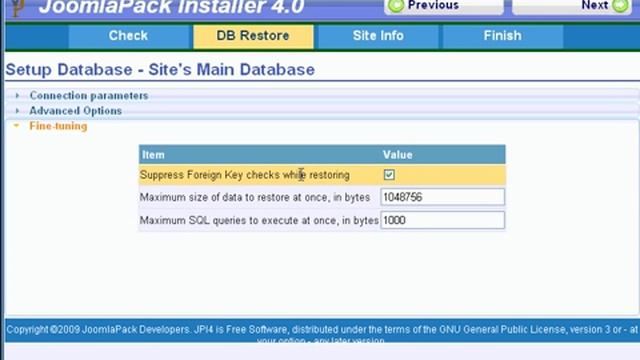Click the maximum SQL queries input field
Image resolution: width=640 pixels, height=360 pixels.
click(x=442, y=220)
